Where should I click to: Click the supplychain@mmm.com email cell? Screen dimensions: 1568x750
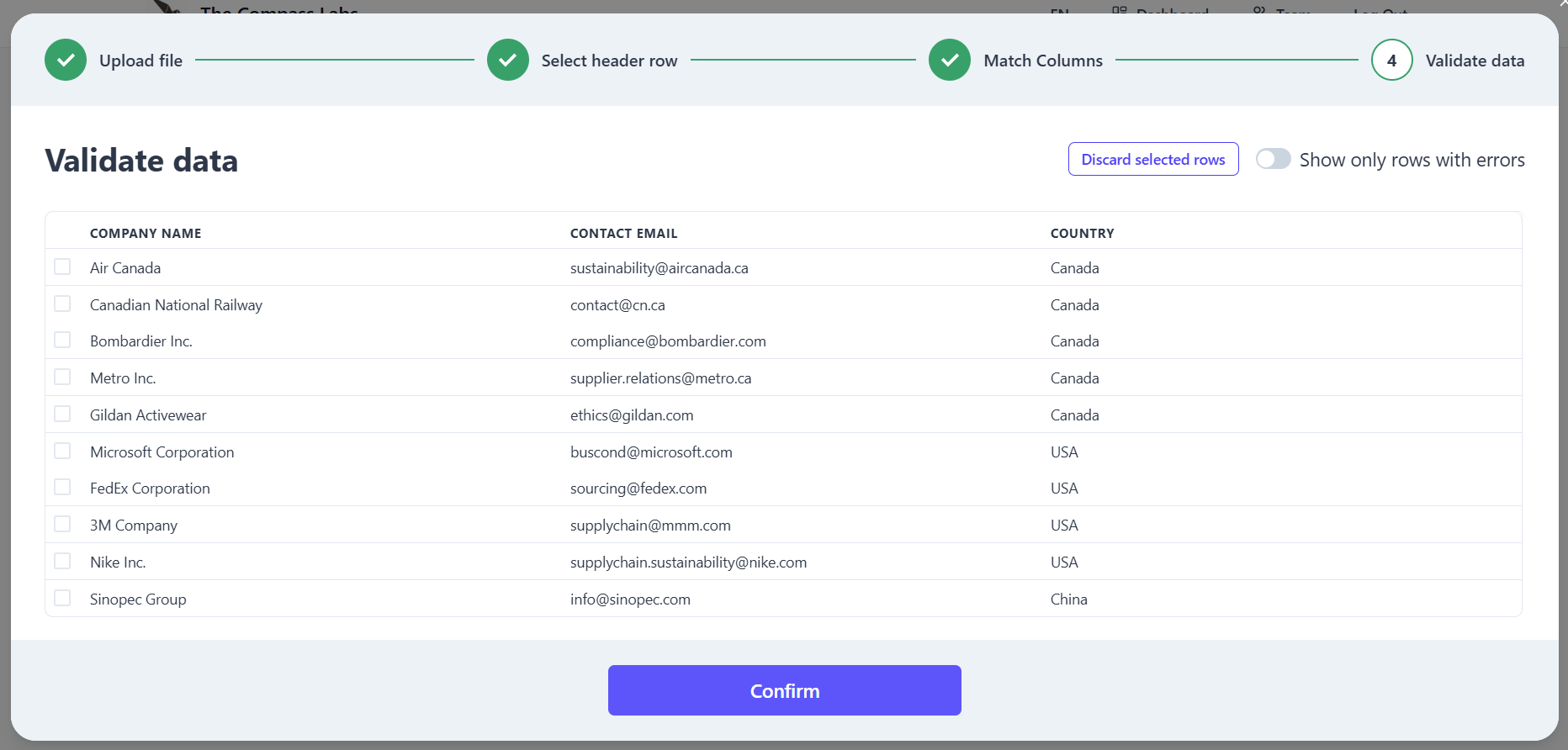tap(650, 526)
